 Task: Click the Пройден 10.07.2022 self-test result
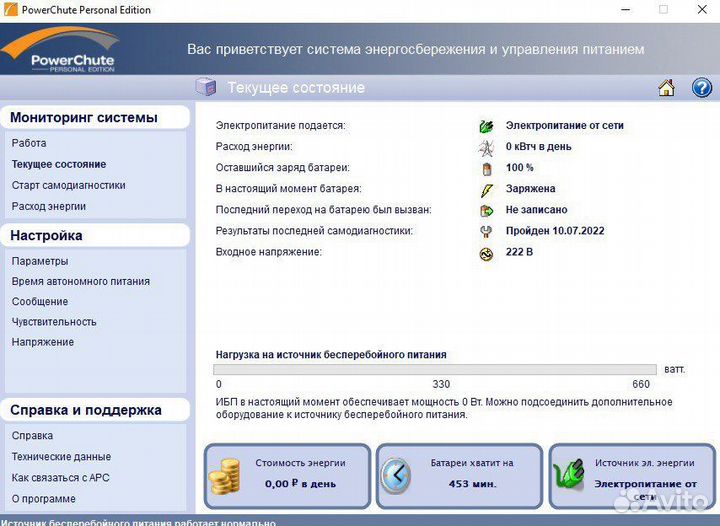[x=555, y=231]
